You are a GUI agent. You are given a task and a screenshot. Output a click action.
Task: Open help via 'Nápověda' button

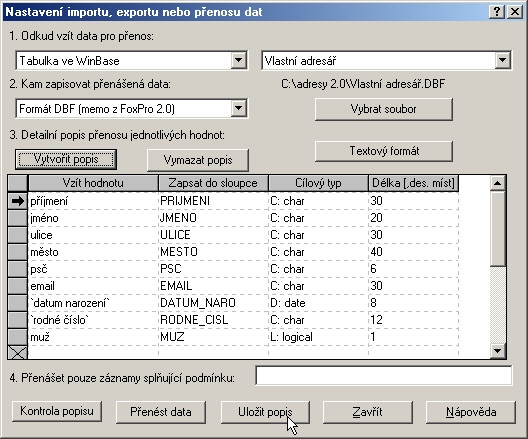point(471,412)
